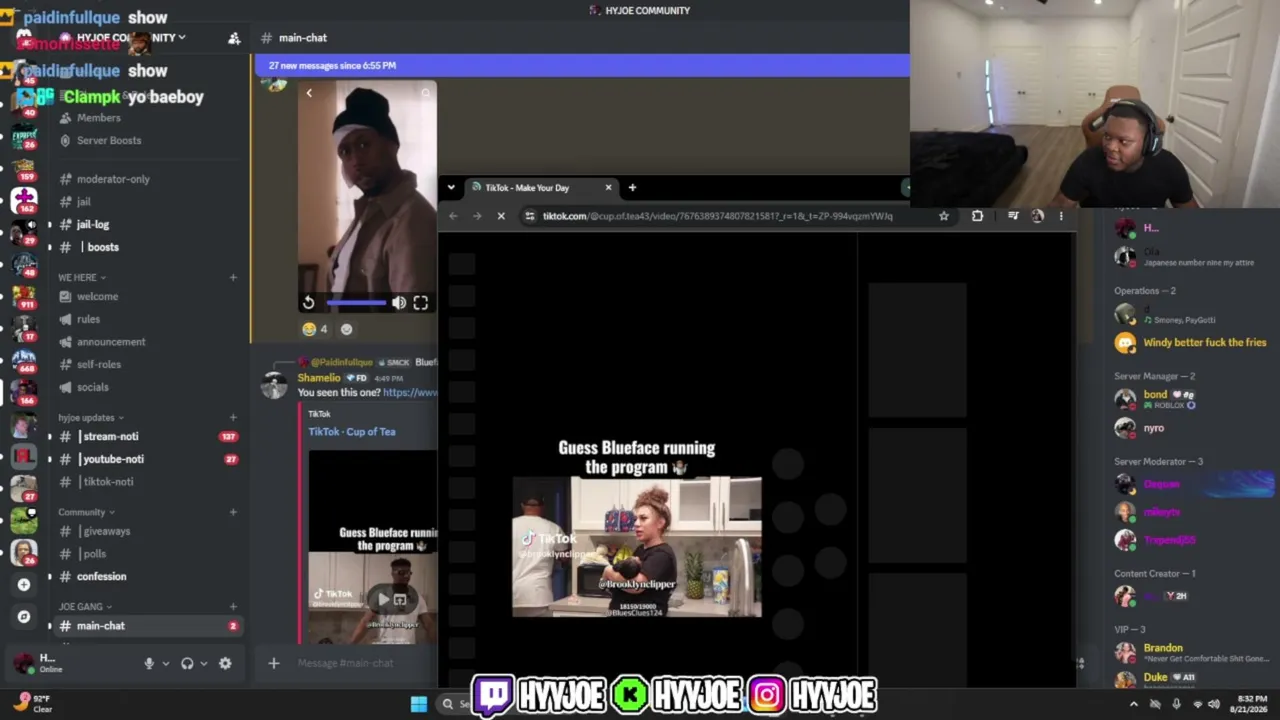Collapse the JOE GANG category
The image size is (1280, 720).
coord(85,607)
